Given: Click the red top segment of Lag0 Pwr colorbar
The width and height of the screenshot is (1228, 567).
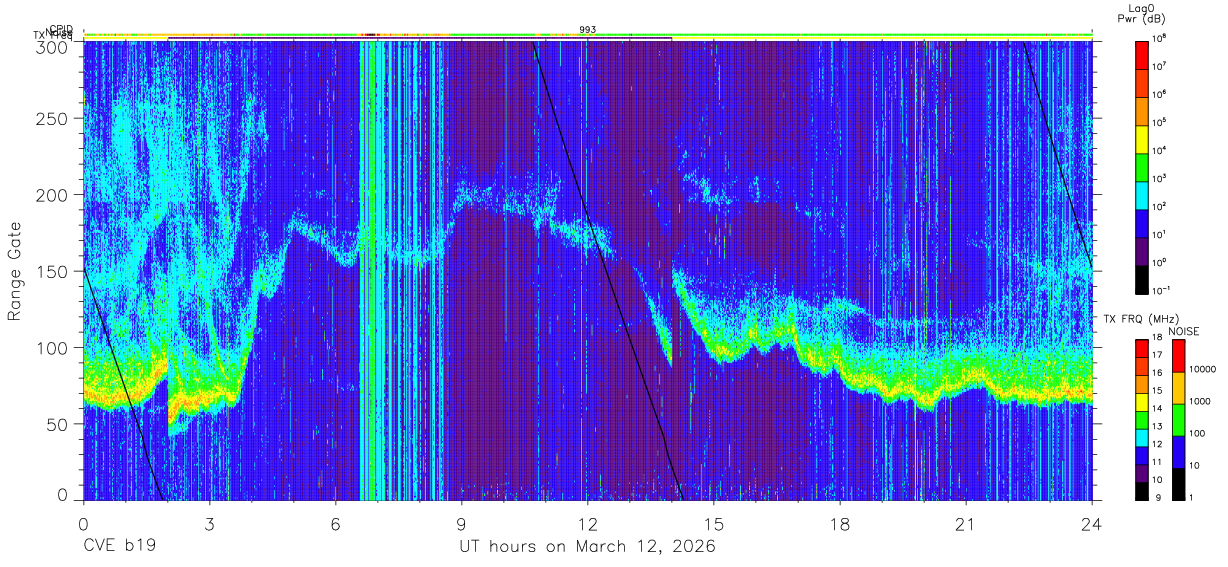Looking at the screenshot, I should (x=1142, y=53).
